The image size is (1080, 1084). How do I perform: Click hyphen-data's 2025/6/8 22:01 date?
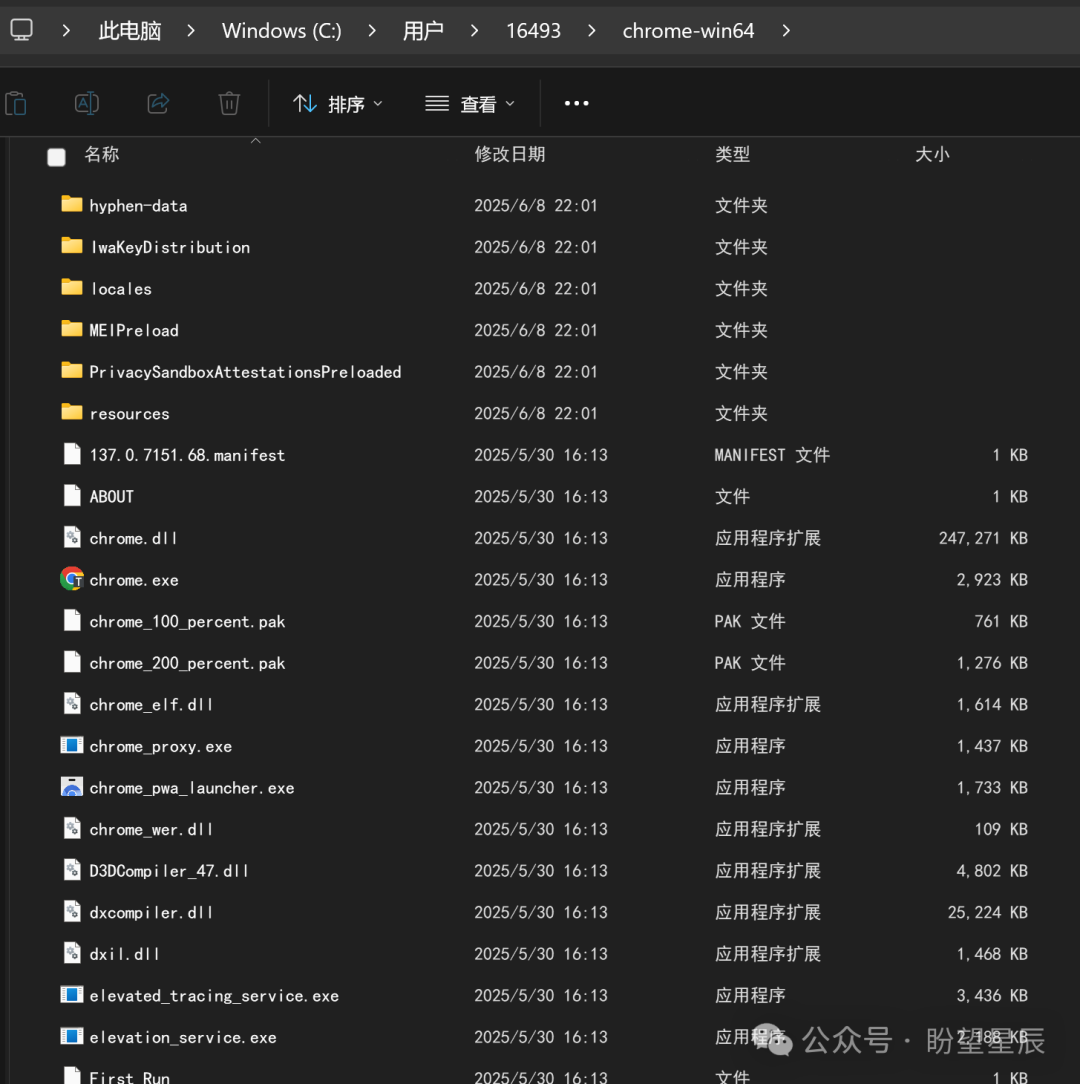point(535,205)
